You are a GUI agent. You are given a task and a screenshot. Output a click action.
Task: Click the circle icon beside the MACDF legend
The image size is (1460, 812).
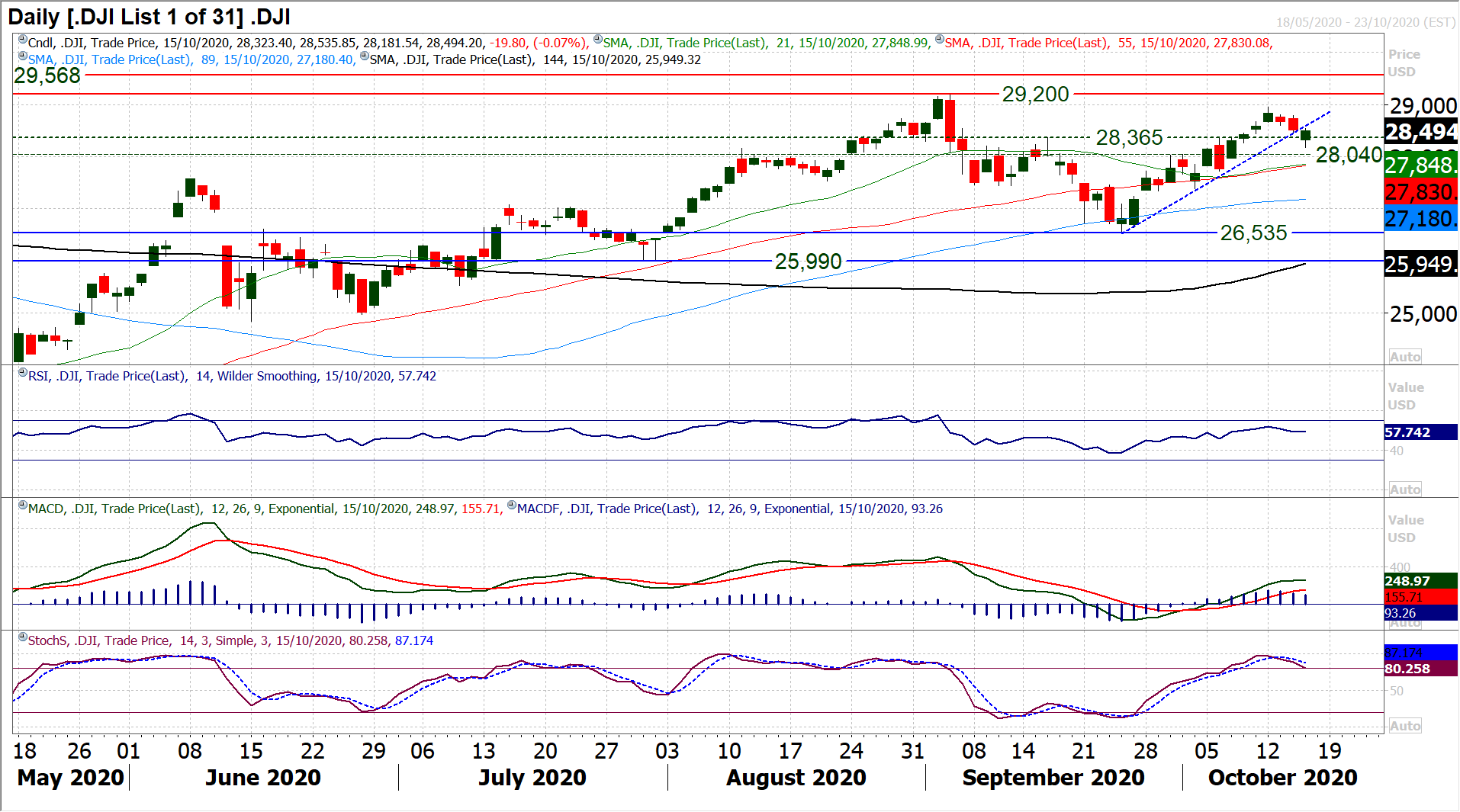coord(512,506)
